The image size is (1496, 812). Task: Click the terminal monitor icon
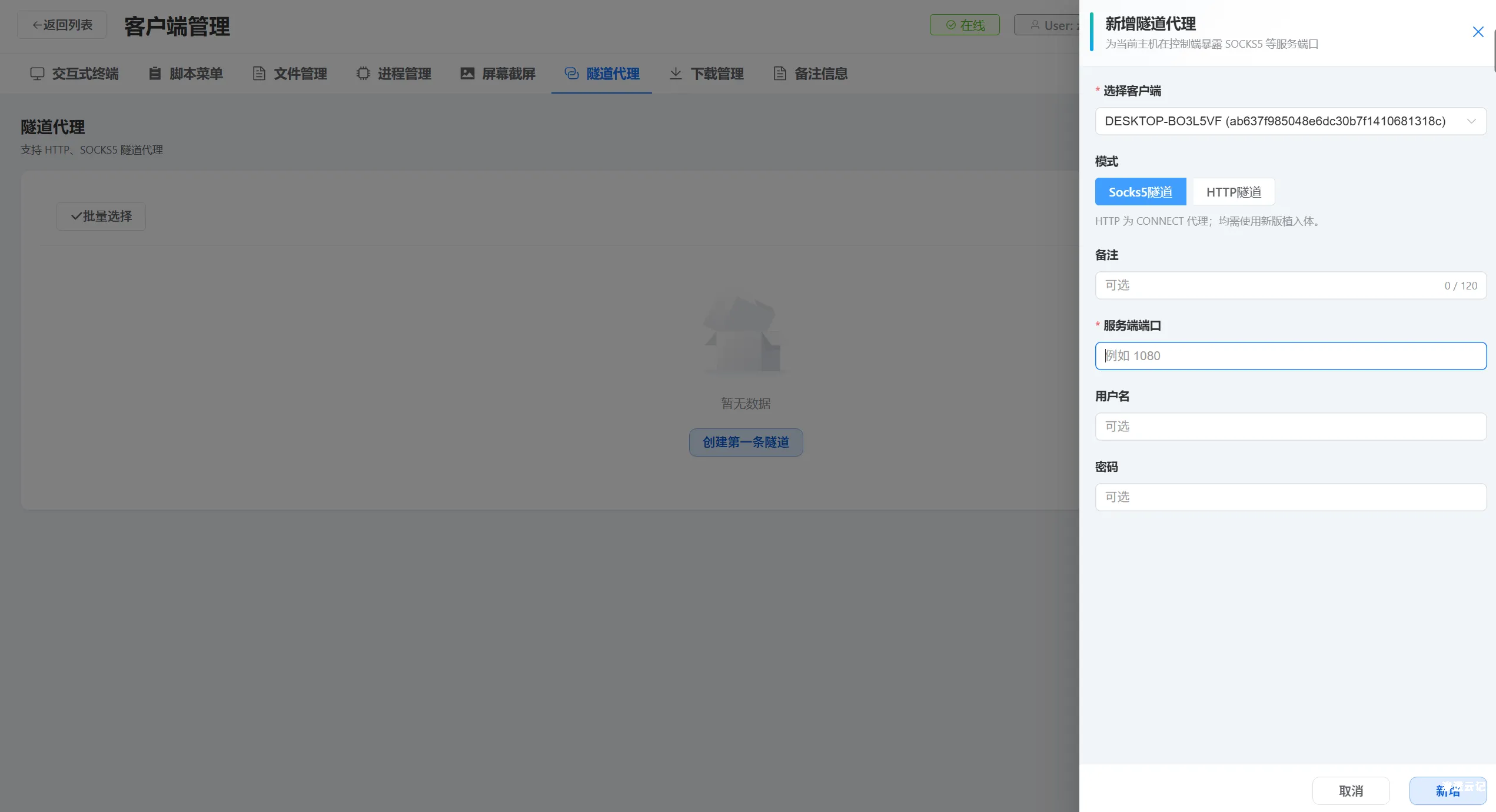(37, 74)
